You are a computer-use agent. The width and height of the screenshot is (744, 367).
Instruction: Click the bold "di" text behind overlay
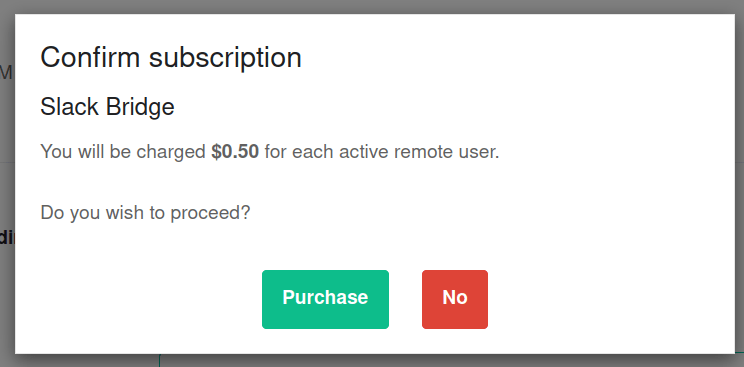(6, 237)
